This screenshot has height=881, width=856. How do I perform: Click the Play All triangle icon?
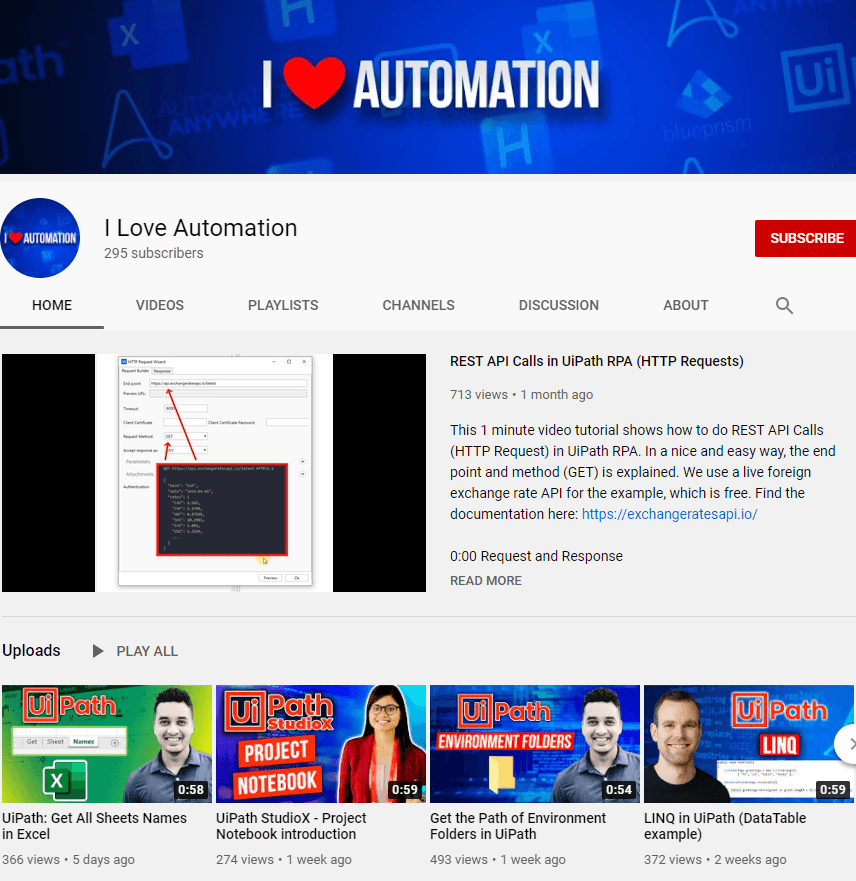(98, 651)
